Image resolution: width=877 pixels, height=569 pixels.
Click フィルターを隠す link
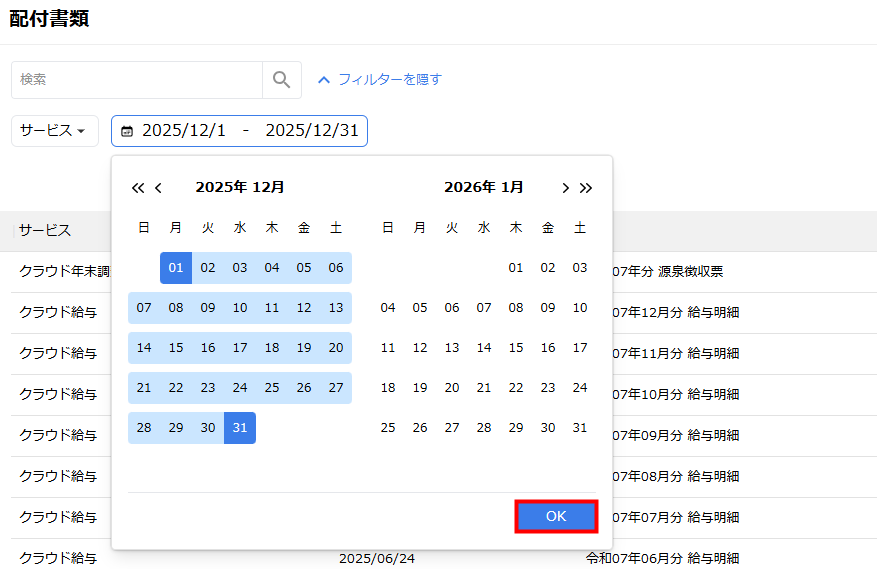pyautogui.click(x=389, y=79)
